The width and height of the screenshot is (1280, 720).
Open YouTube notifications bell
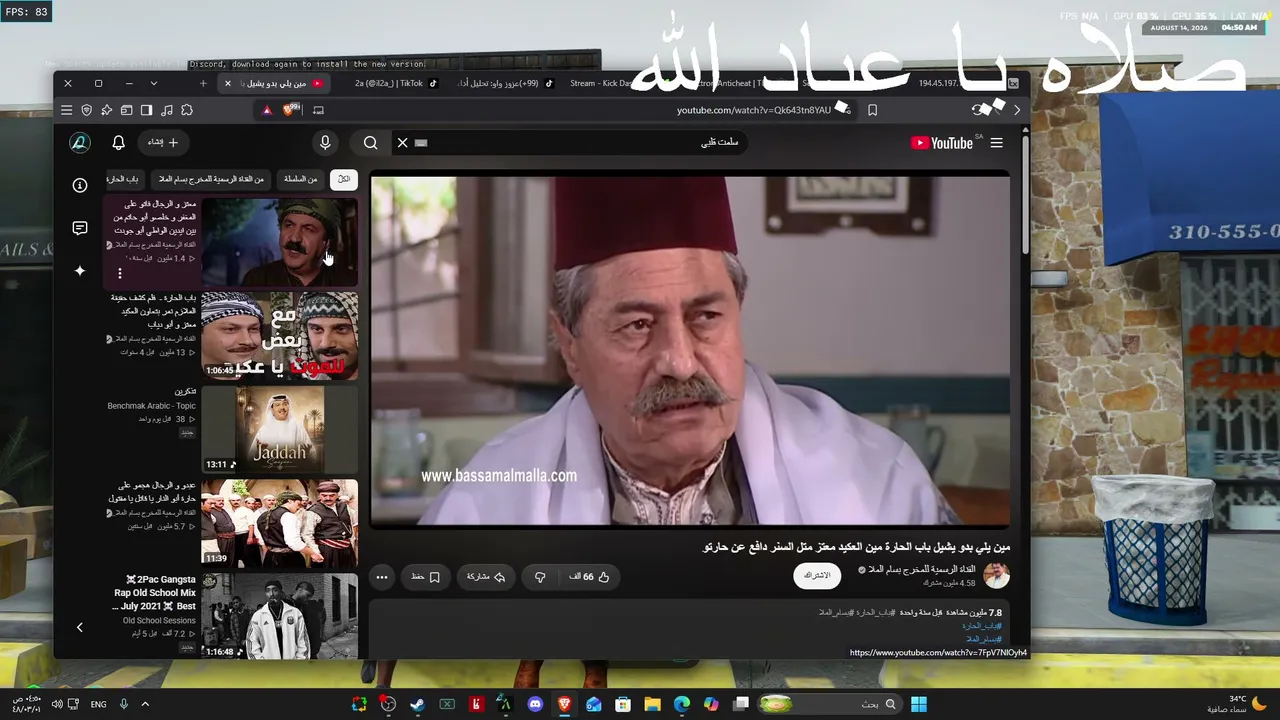click(118, 143)
